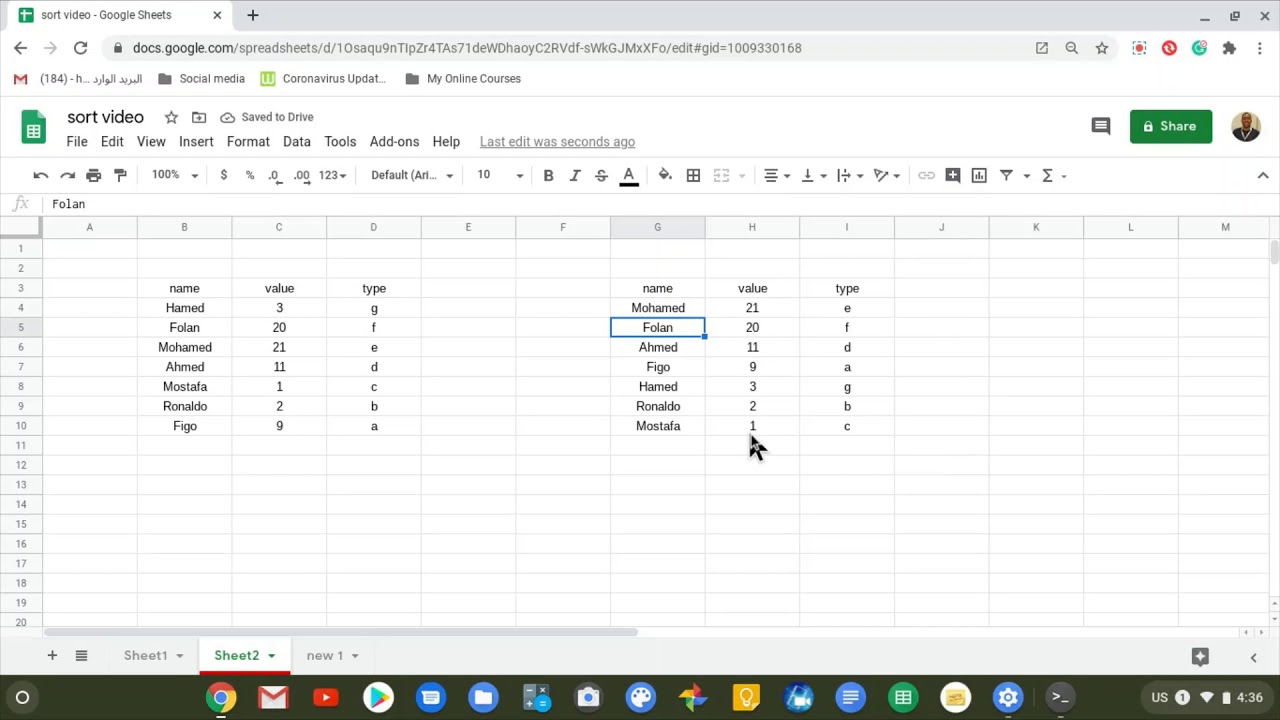
Task: Click the Google Sheets home logo
Action: click(34, 127)
